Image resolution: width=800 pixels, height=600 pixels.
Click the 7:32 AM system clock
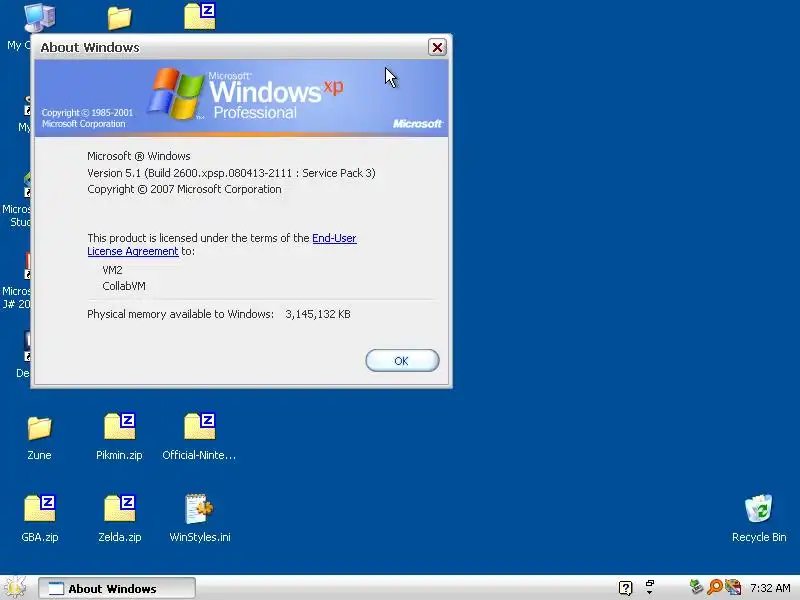point(770,588)
